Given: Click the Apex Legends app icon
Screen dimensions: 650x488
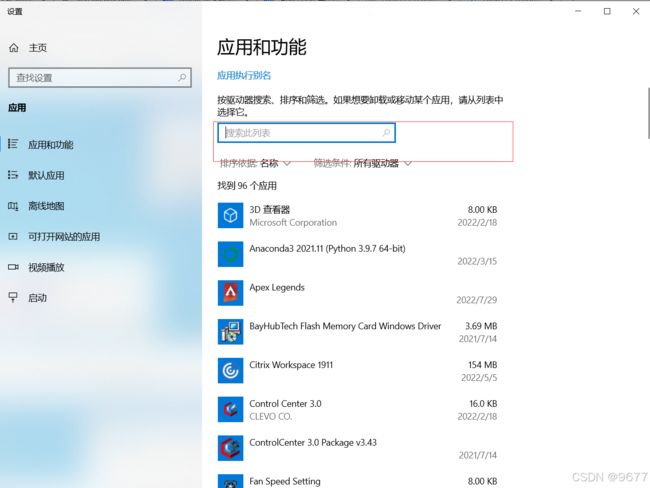Looking at the screenshot, I should (230, 293).
